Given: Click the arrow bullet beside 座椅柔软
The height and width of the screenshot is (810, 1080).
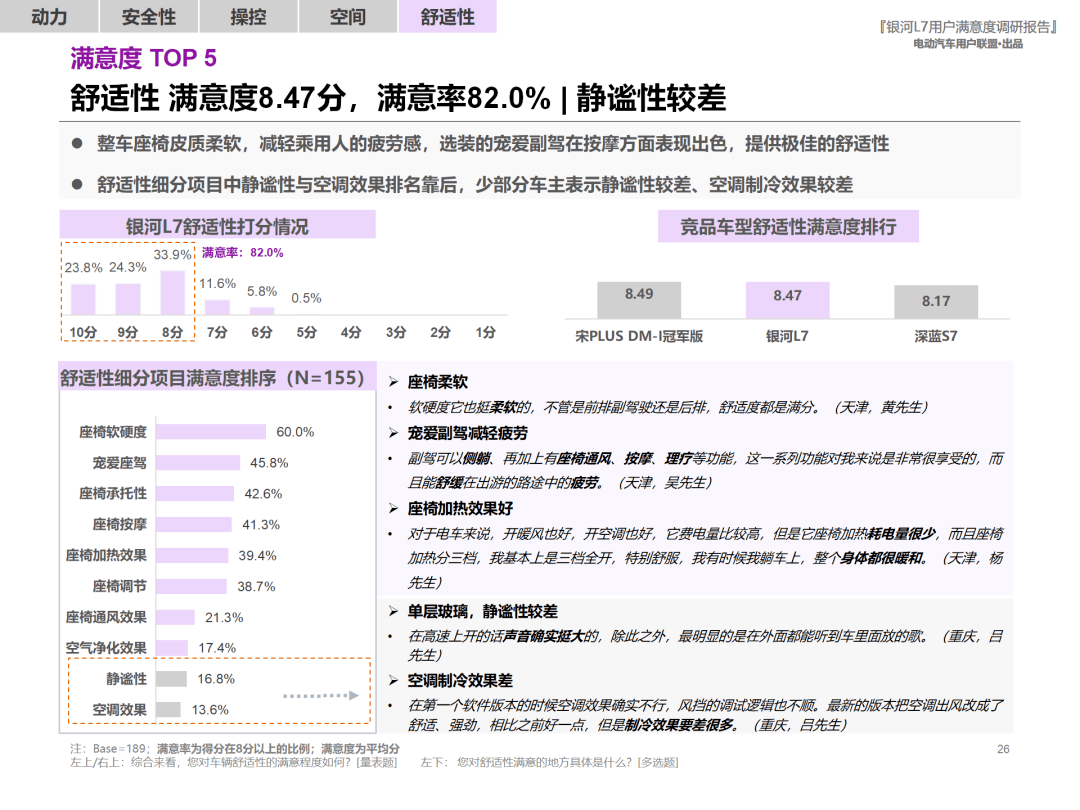Looking at the screenshot, I should click(393, 382).
